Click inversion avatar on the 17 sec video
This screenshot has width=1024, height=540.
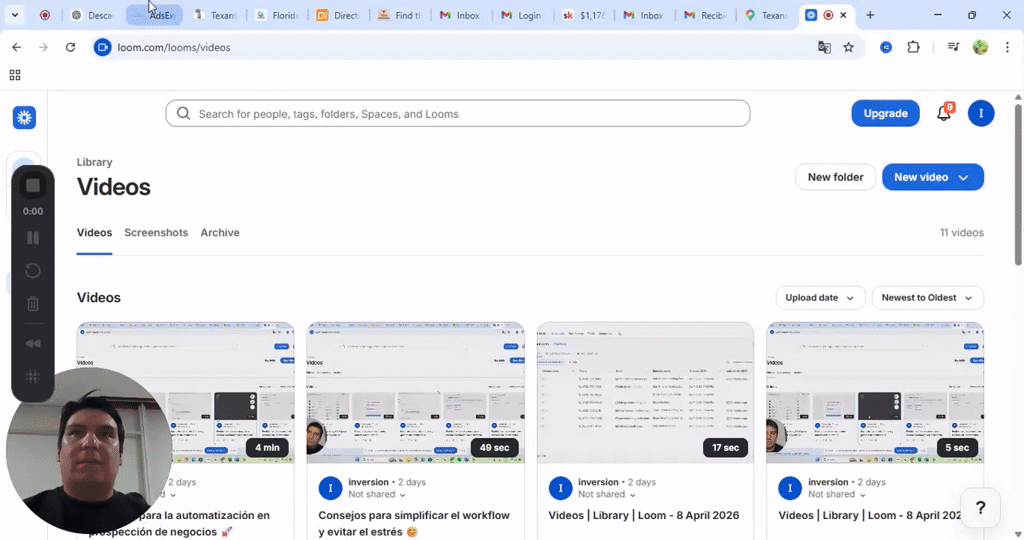click(x=560, y=488)
